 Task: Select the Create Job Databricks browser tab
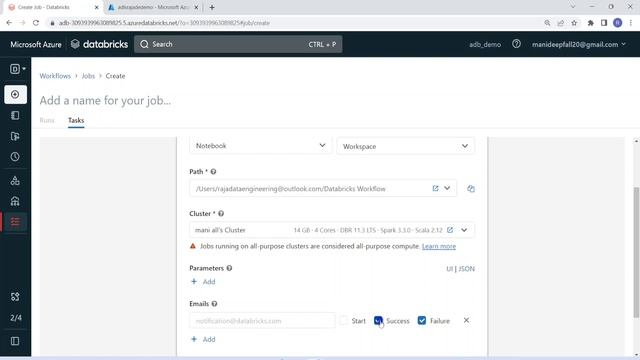53,7
